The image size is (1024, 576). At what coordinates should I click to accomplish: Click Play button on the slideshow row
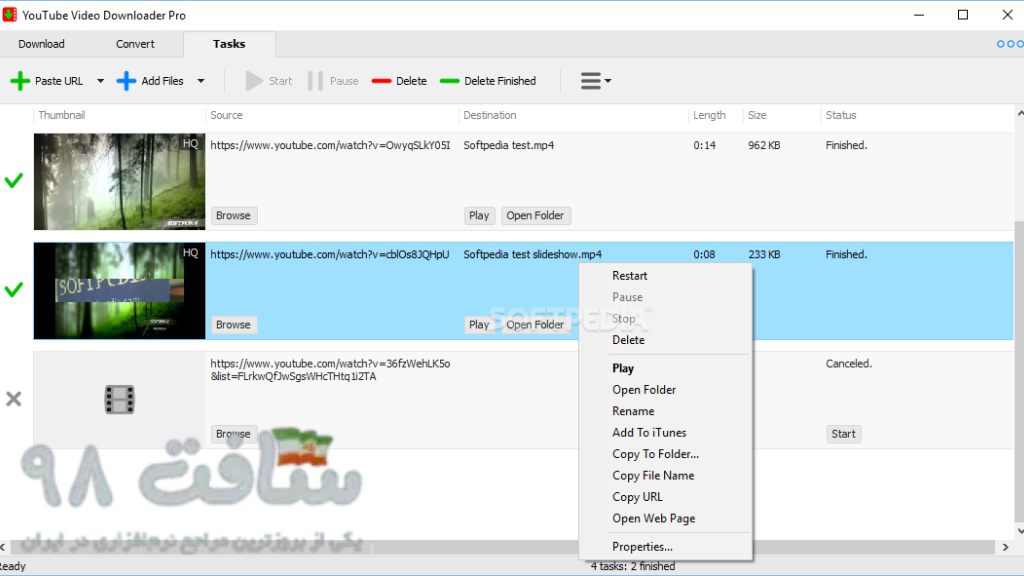tap(479, 325)
